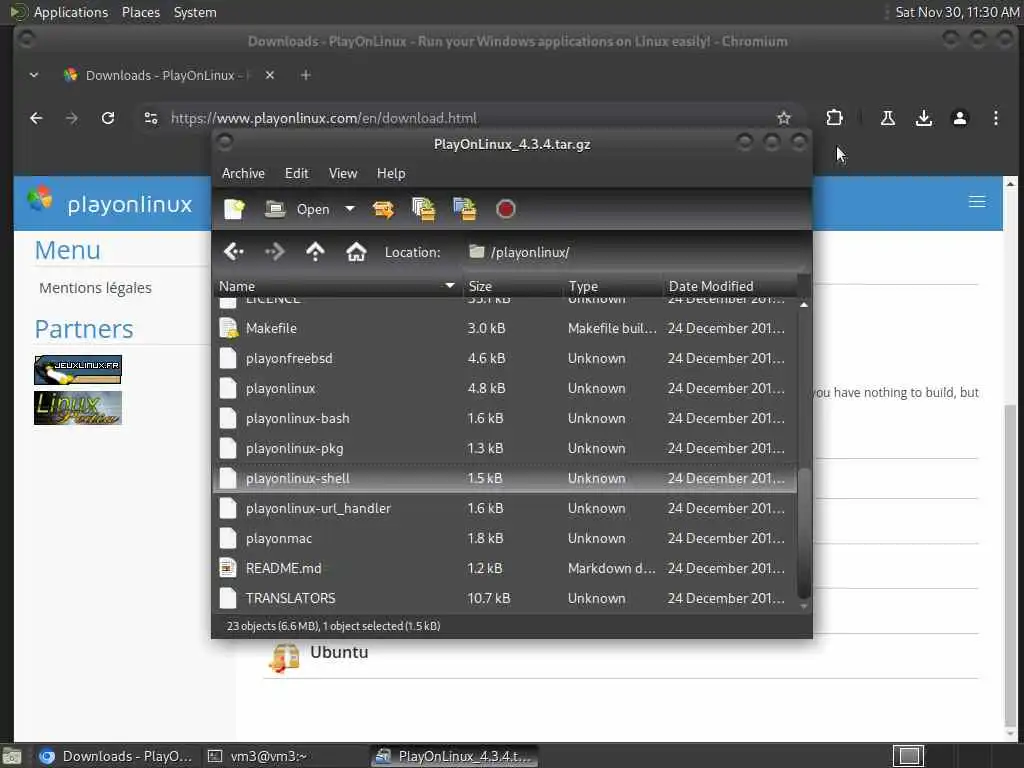Click the clock in the top panel
The height and width of the screenshot is (768, 1024).
pyautogui.click(x=957, y=12)
